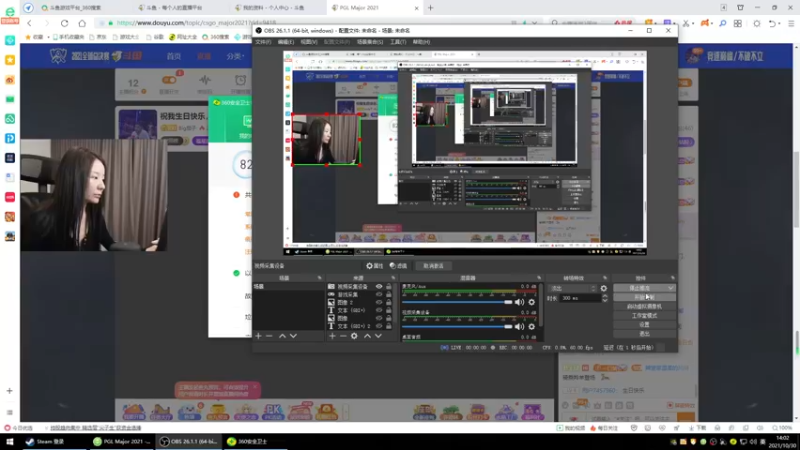This screenshot has width=800, height=450.
Task: Open OBS 文件(F) menu
Action: pyautogui.click(x=263, y=42)
